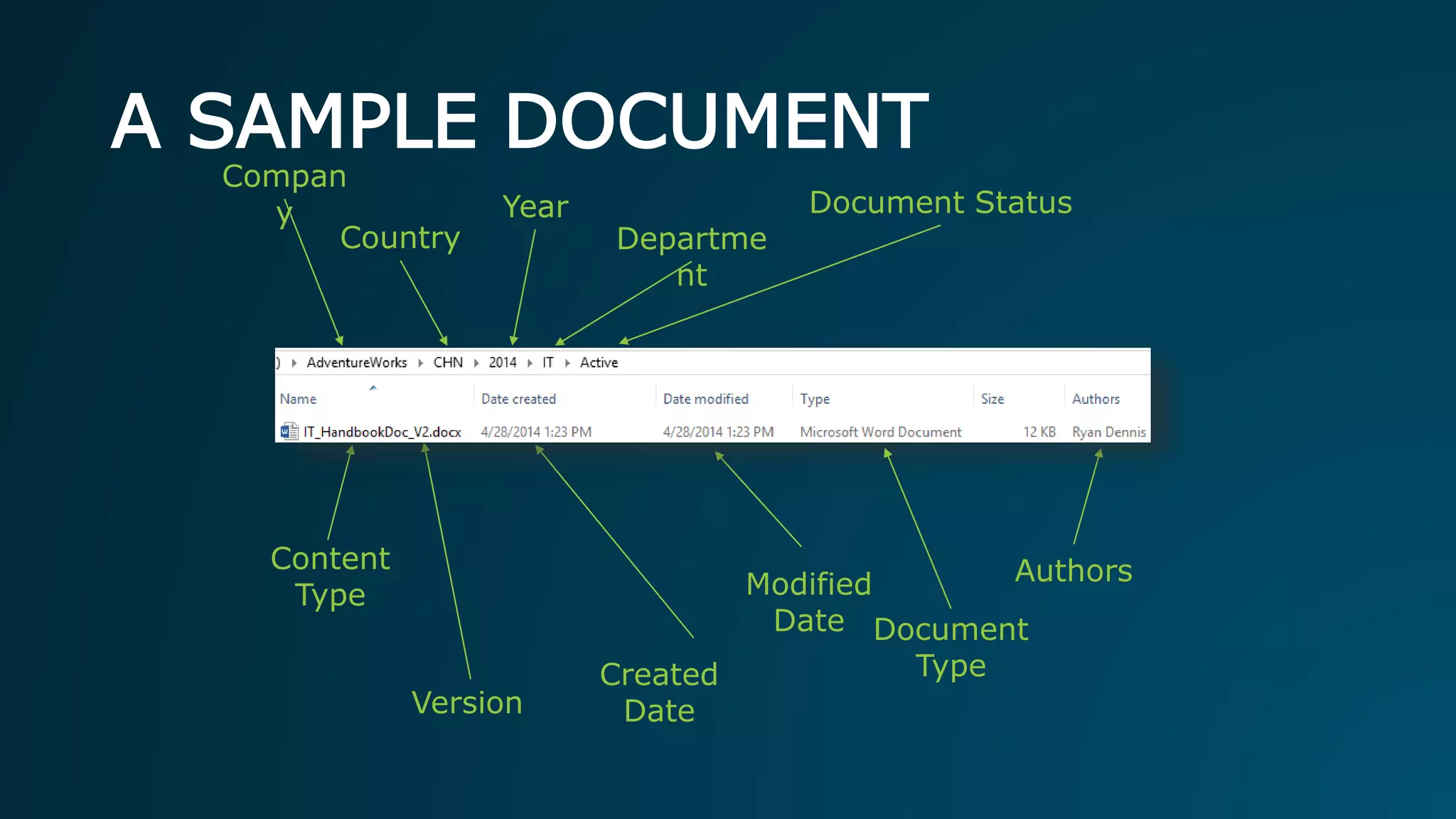
Task: Expand the arrow between IT and Active
Action: point(567,363)
